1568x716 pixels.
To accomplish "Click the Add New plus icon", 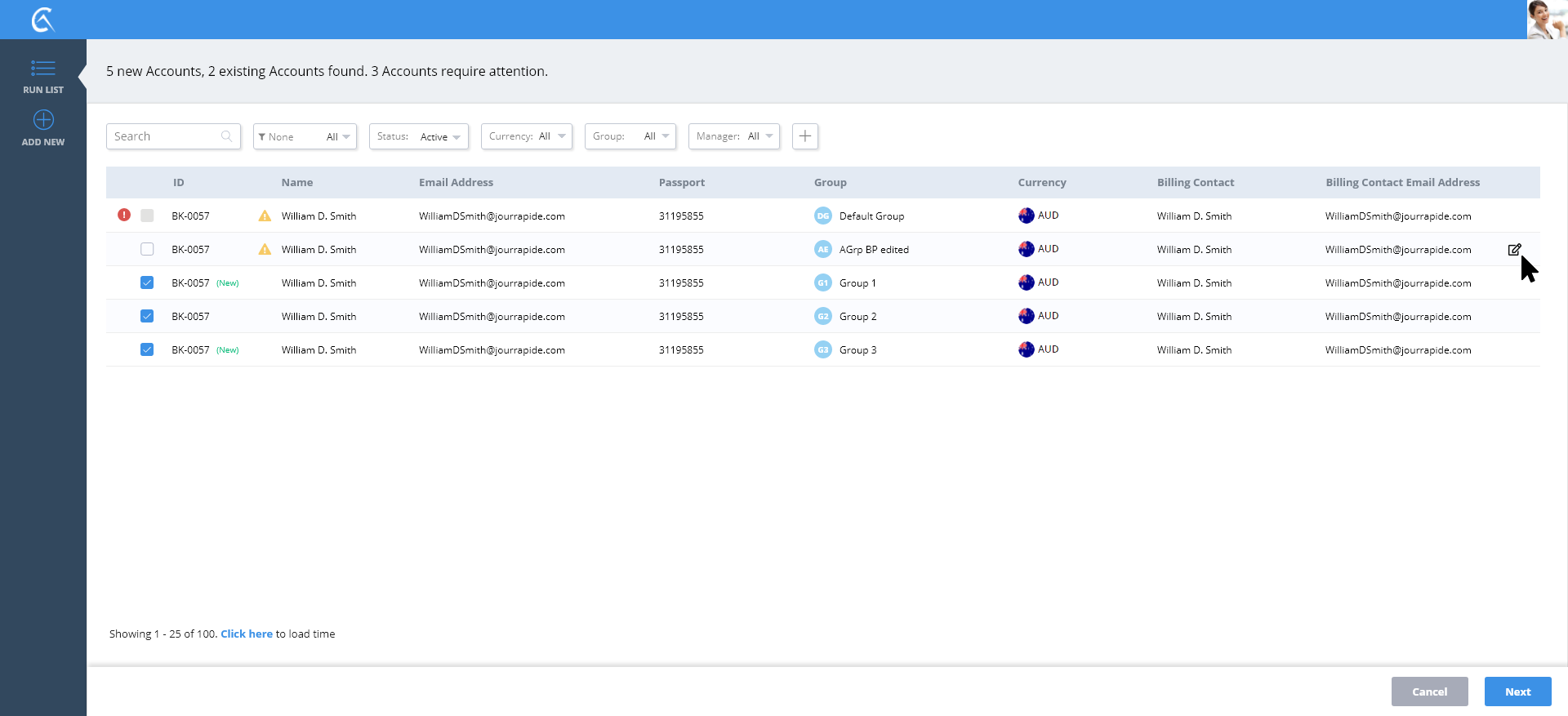I will [43, 120].
